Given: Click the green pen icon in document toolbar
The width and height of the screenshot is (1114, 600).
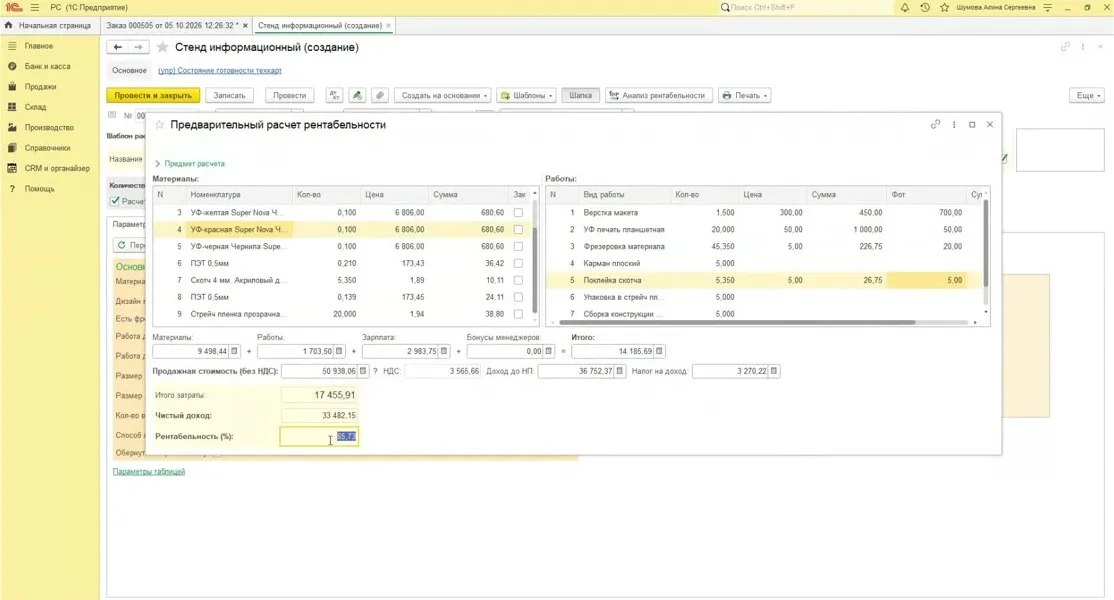Looking at the screenshot, I should pyautogui.click(x=357, y=95).
